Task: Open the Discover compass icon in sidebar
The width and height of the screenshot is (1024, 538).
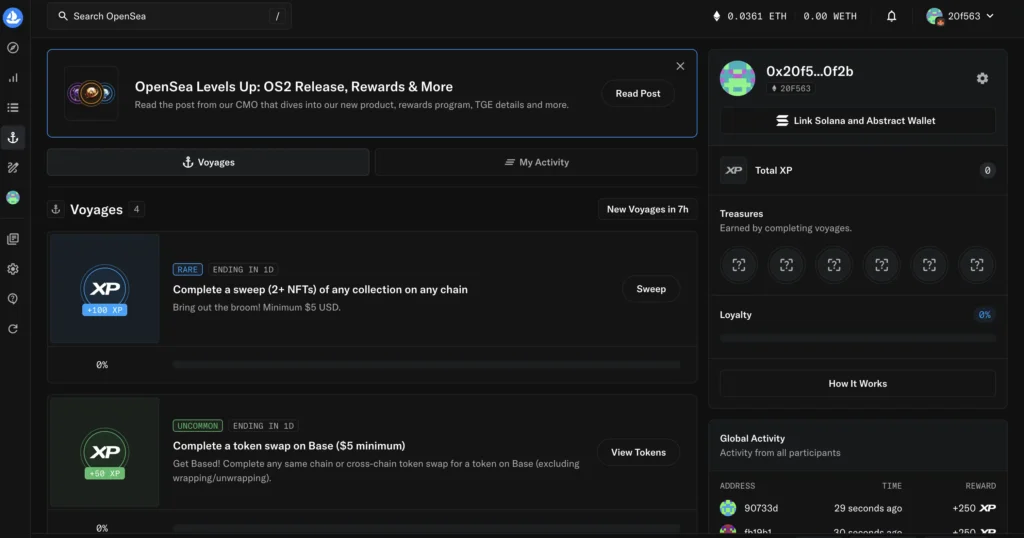Action: pyautogui.click(x=13, y=48)
